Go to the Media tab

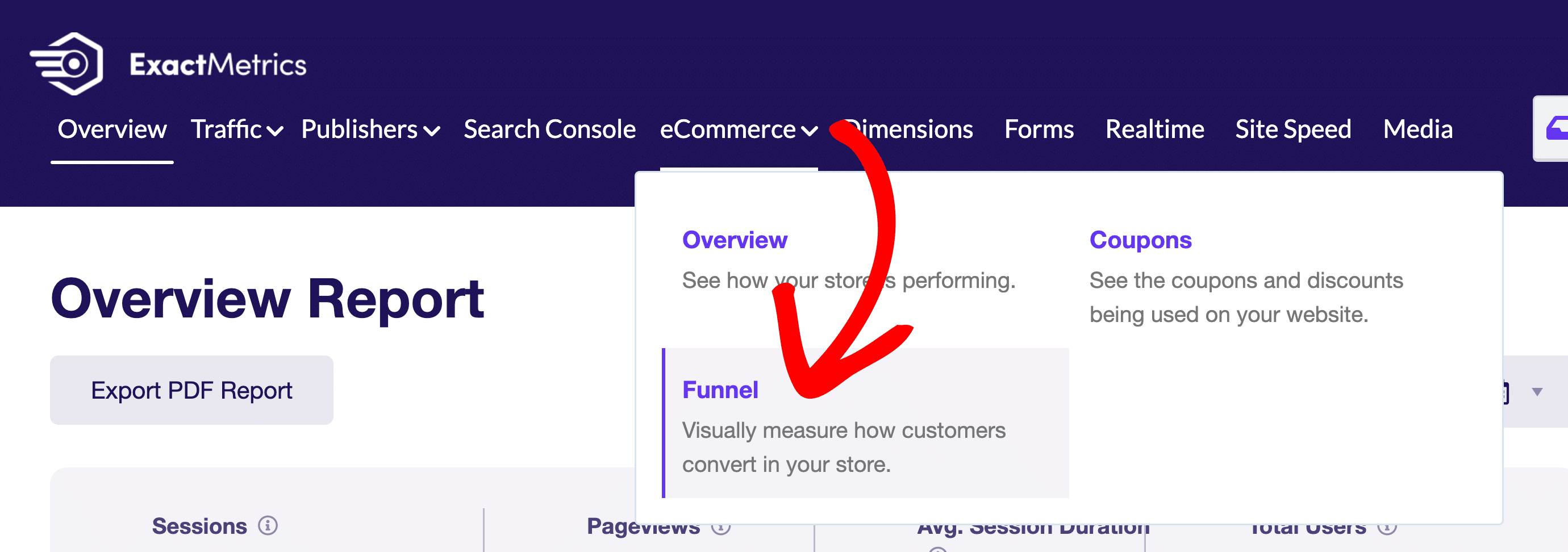tap(1417, 129)
